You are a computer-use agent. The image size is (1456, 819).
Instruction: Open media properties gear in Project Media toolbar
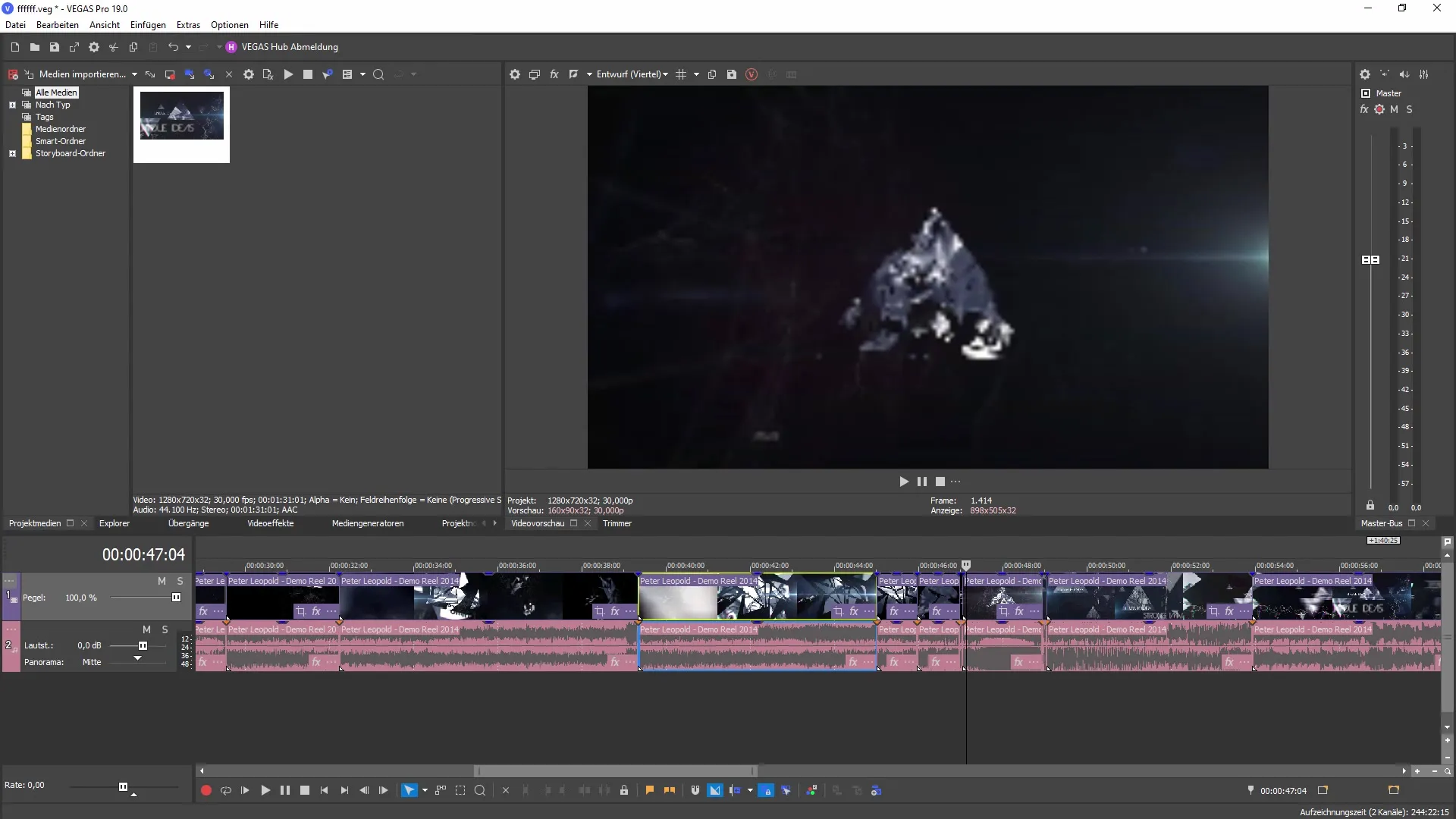[x=249, y=74]
